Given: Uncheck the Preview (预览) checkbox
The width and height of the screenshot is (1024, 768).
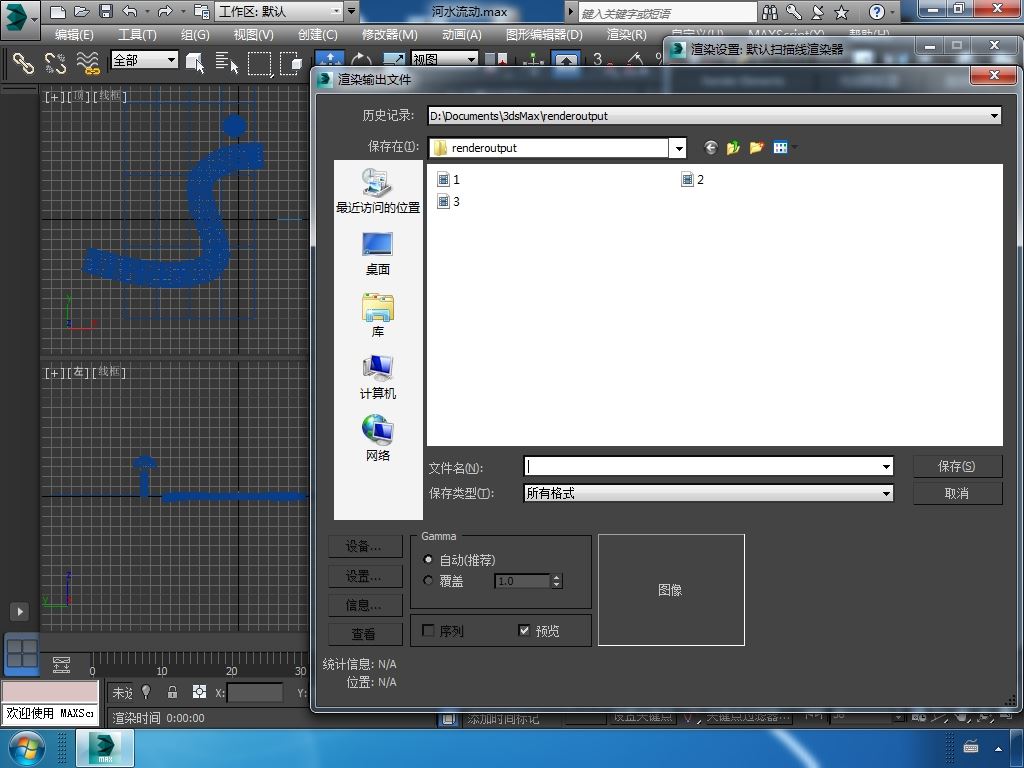Looking at the screenshot, I should (524, 630).
